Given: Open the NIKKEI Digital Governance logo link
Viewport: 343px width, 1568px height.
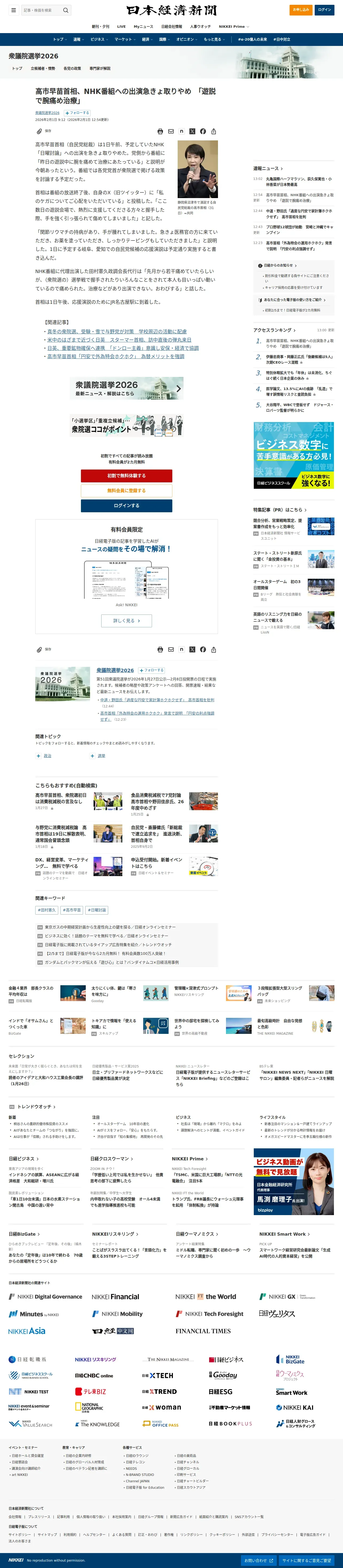Looking at the screenshot, I should click(45, 1297).
